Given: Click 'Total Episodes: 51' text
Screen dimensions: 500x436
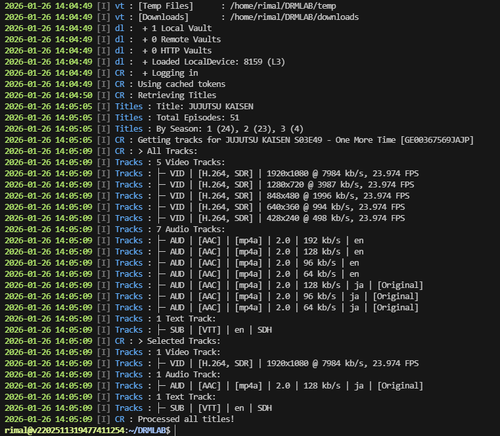Looking at the screenshot, I should click(x=198, y=118).
